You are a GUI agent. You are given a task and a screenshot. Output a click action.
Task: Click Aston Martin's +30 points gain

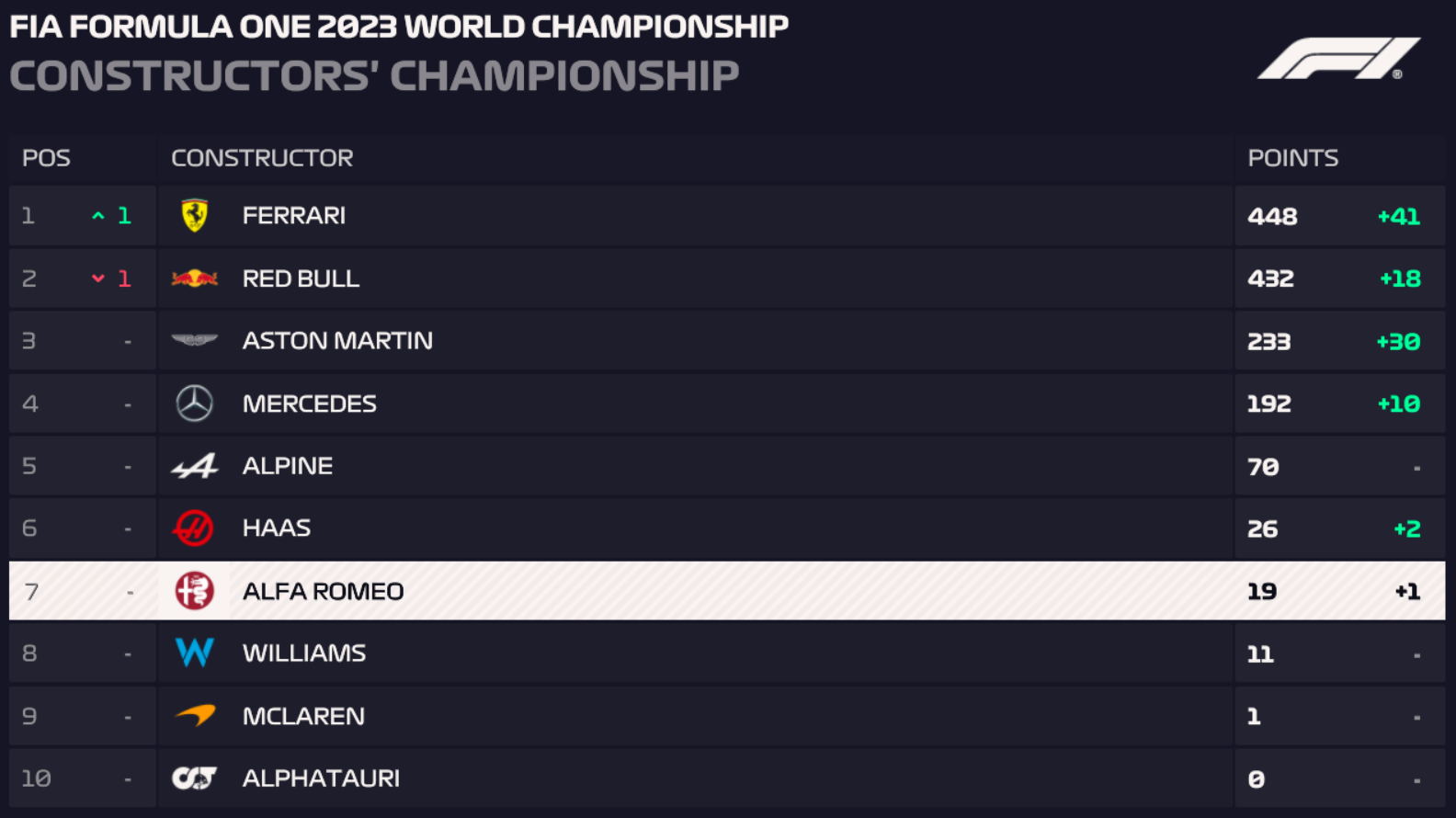click(x=1398, y=342)
